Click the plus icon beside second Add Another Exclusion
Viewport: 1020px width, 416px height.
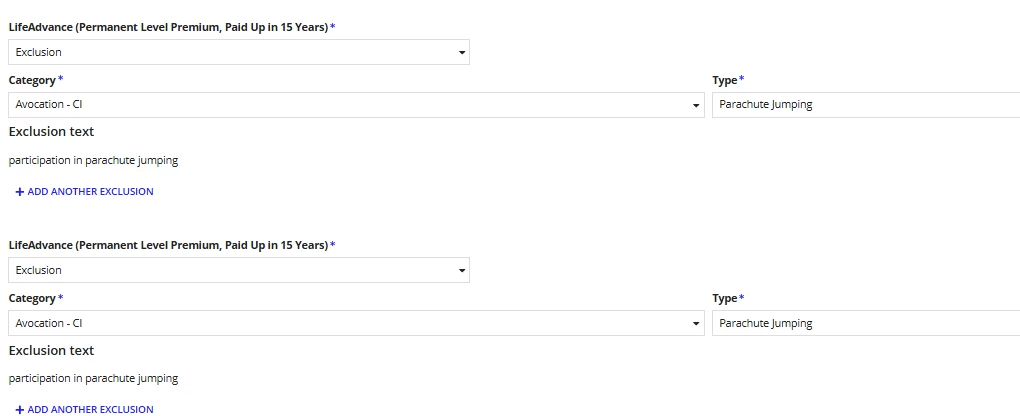[x=20, y=410]
